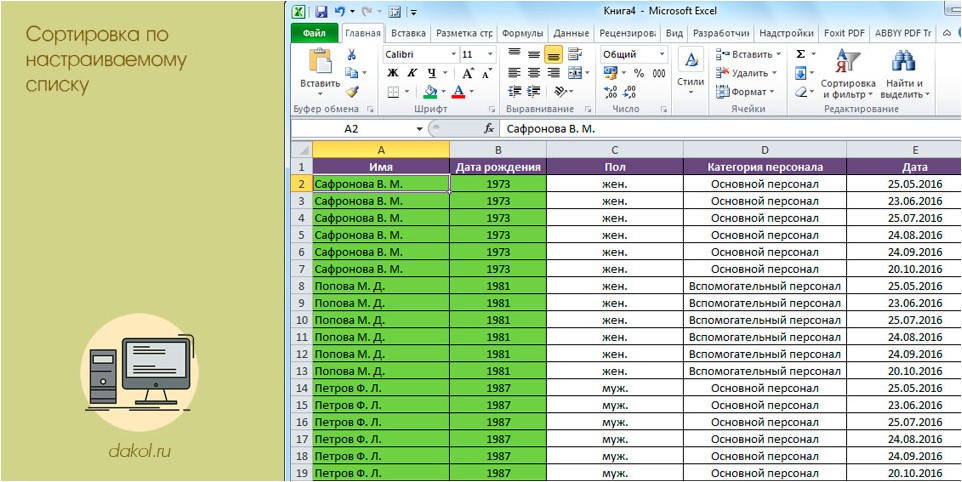The image size is (962, 482).
Task: Toggle Italic (К) formatting
Action: (412, 73)
